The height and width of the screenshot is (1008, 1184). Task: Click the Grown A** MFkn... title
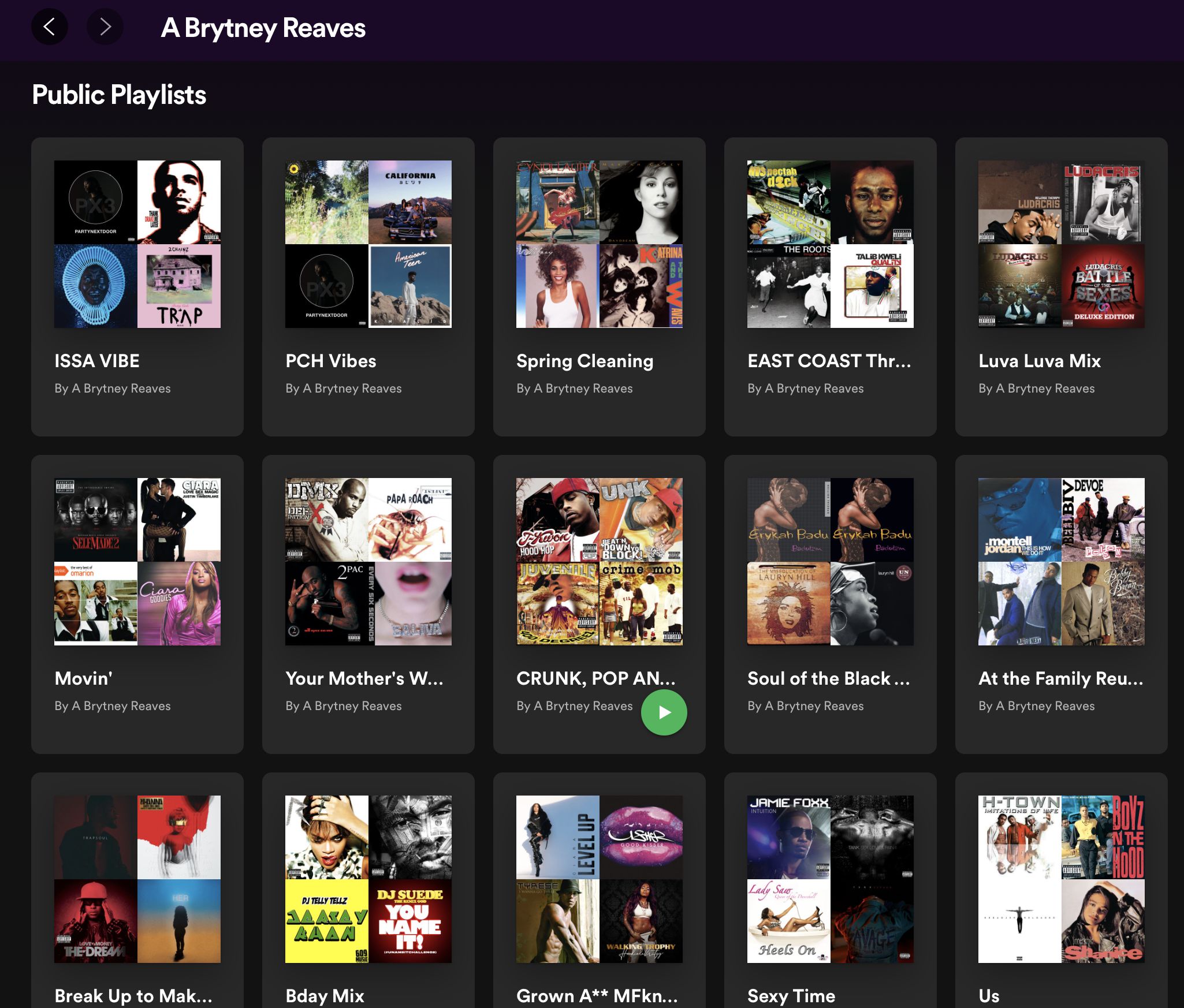(x=597, y=996)
